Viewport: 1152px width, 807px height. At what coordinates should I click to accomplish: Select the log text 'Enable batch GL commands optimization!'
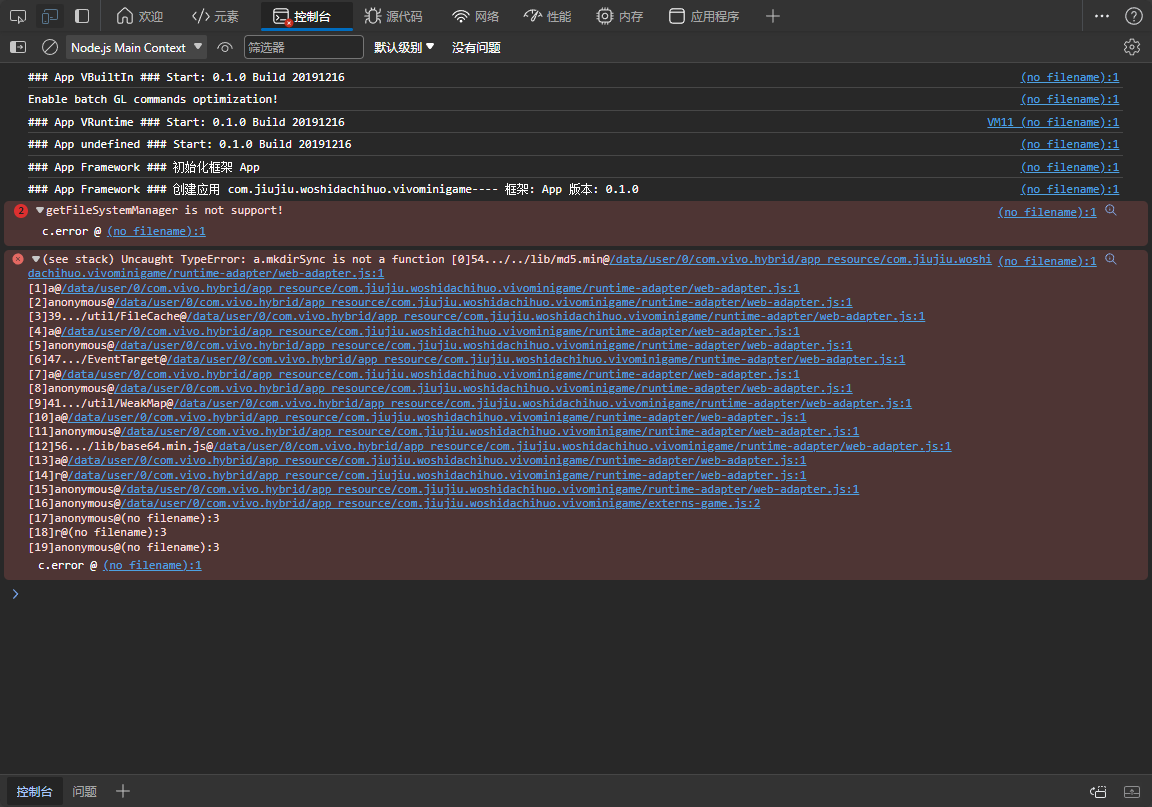(x=153, y=99)
